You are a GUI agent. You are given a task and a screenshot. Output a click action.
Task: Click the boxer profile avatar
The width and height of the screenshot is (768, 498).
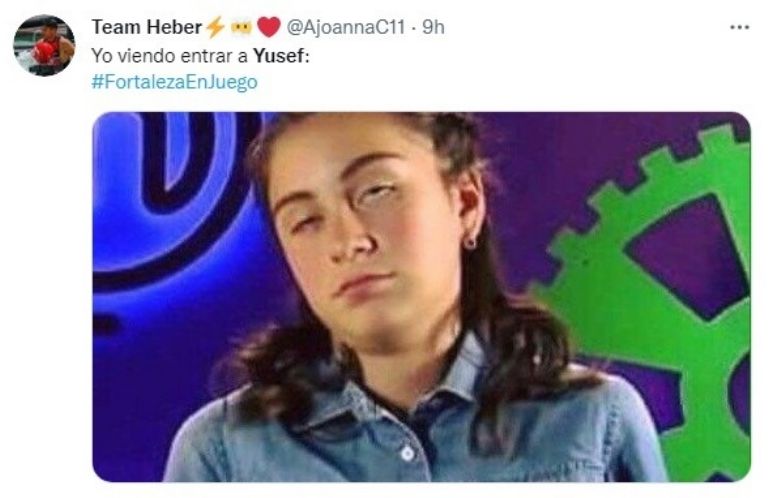44,45
